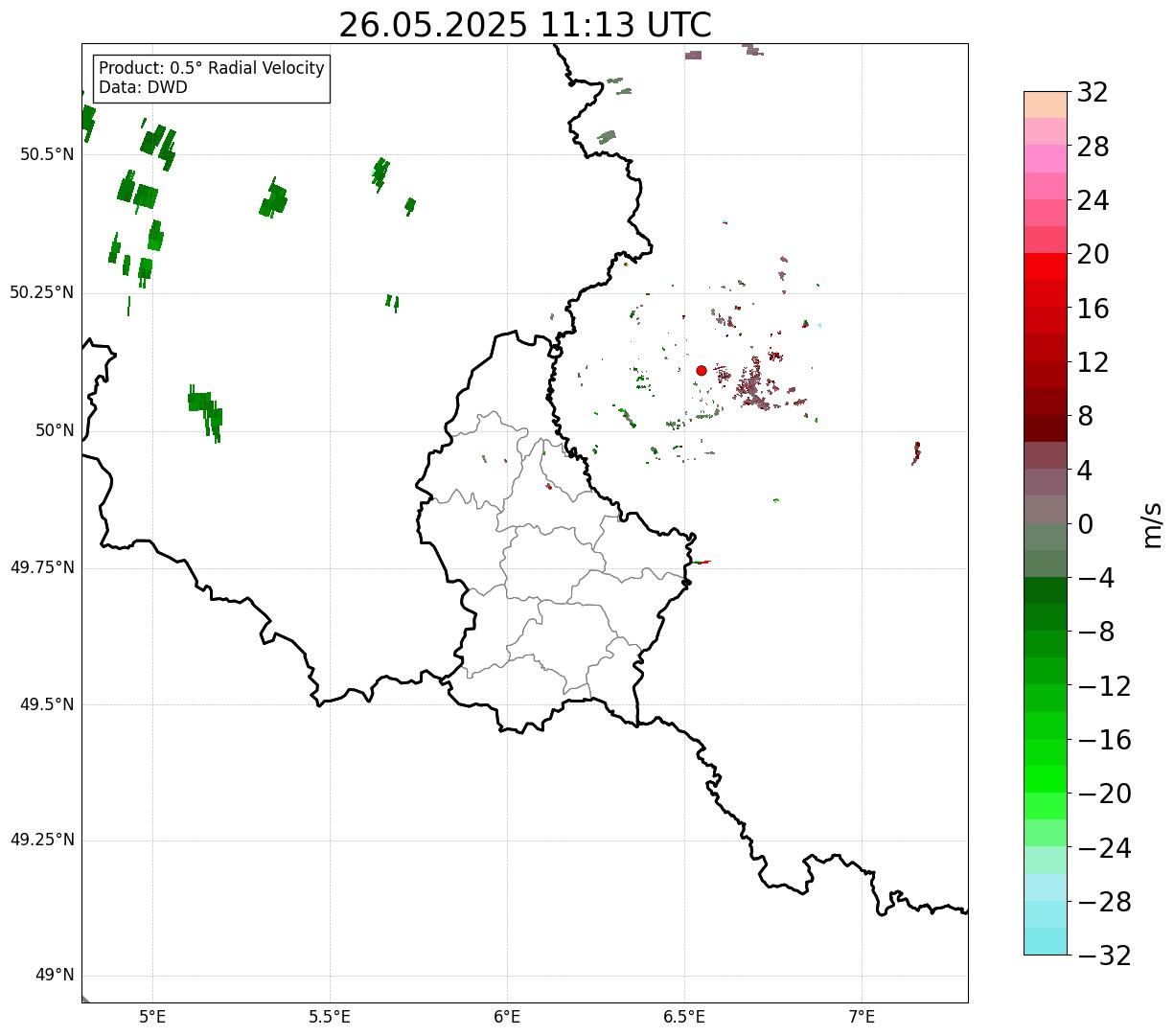This screenshot has width=1174, height=1036.
Task: Click longitude label 5°E
Action: pos(152,1016)
